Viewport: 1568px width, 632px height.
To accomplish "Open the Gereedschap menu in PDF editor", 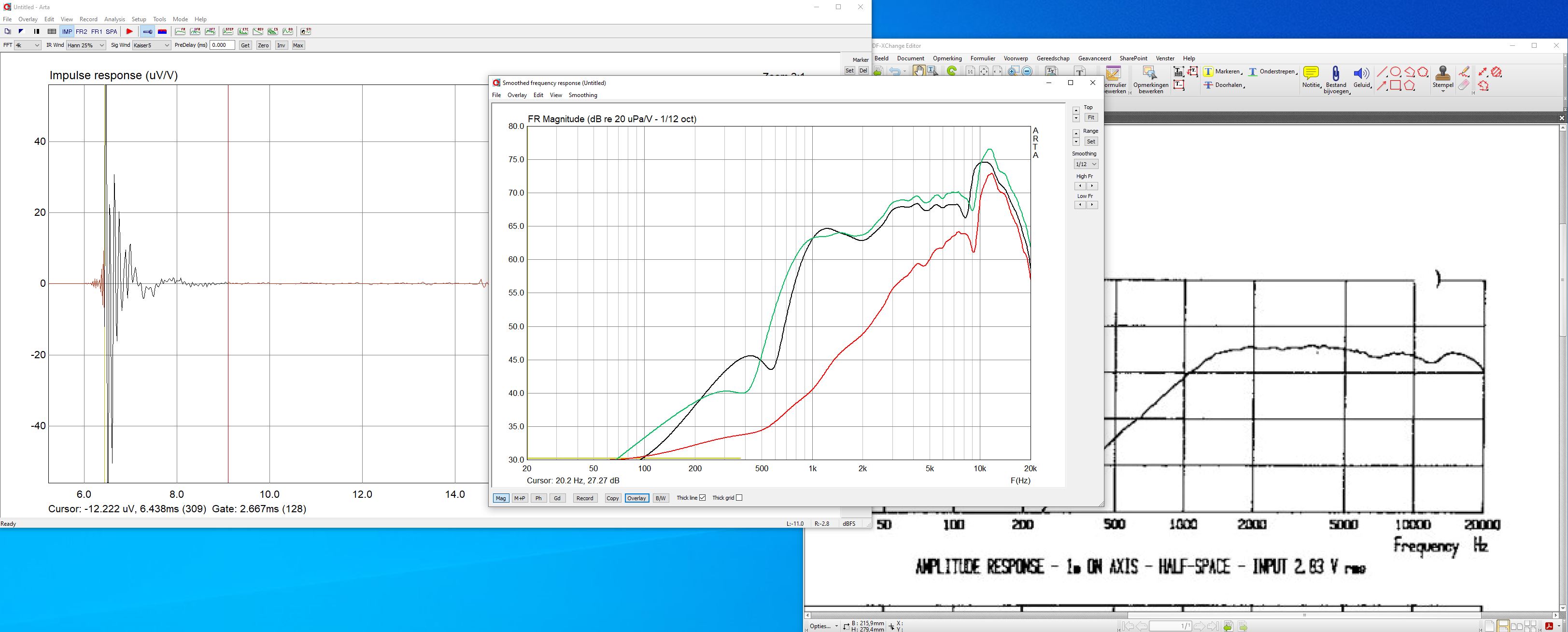I will pos(1053,58).
